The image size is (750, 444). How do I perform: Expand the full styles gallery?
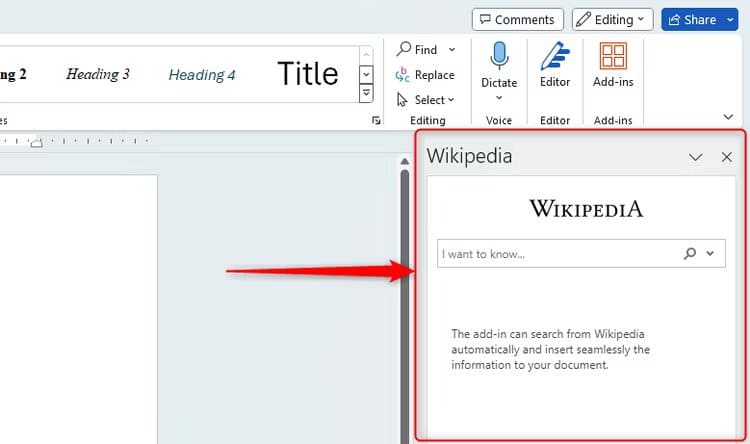[366, 93]
